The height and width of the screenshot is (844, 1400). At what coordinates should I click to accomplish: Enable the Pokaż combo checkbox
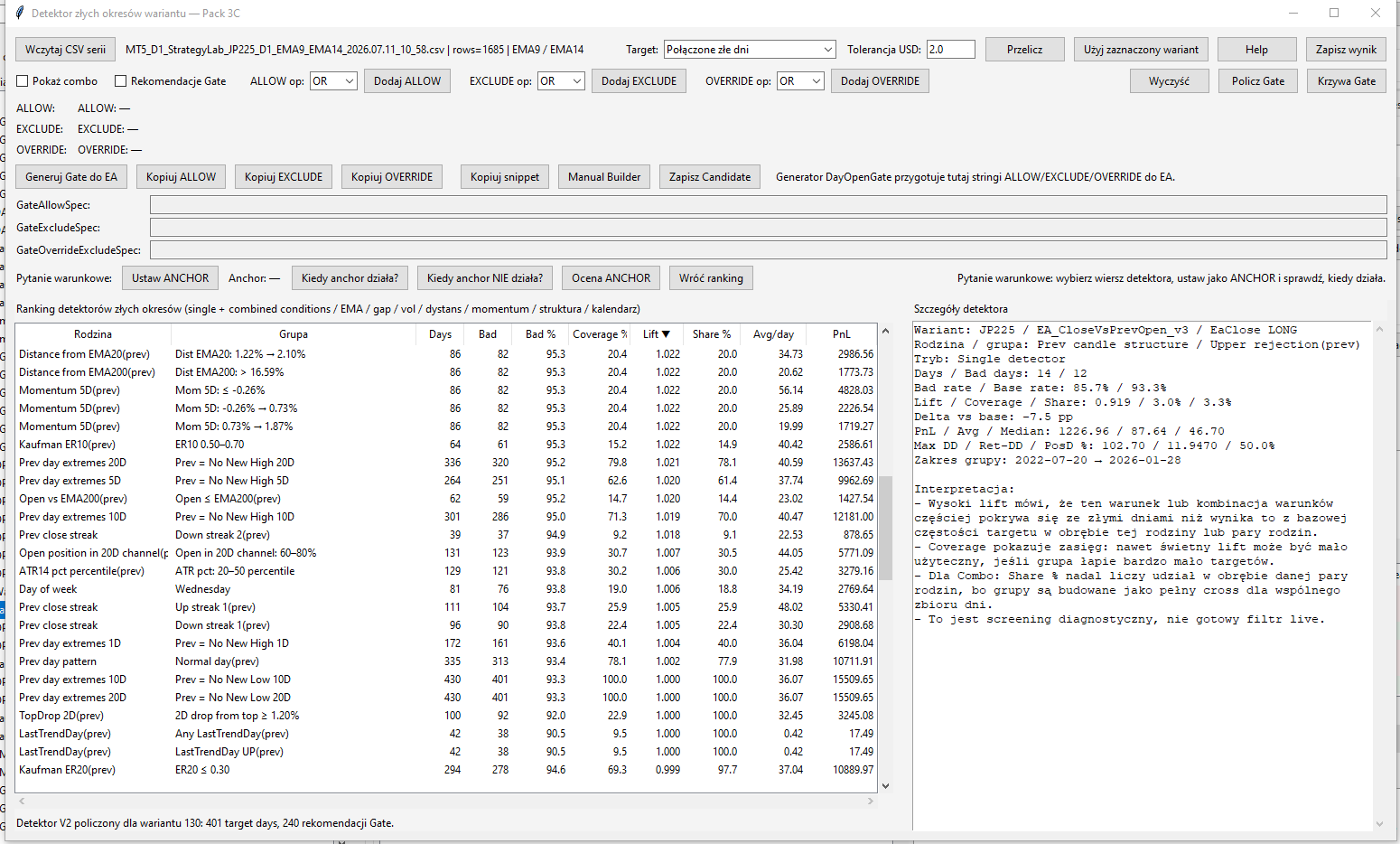tap(23, 81)
